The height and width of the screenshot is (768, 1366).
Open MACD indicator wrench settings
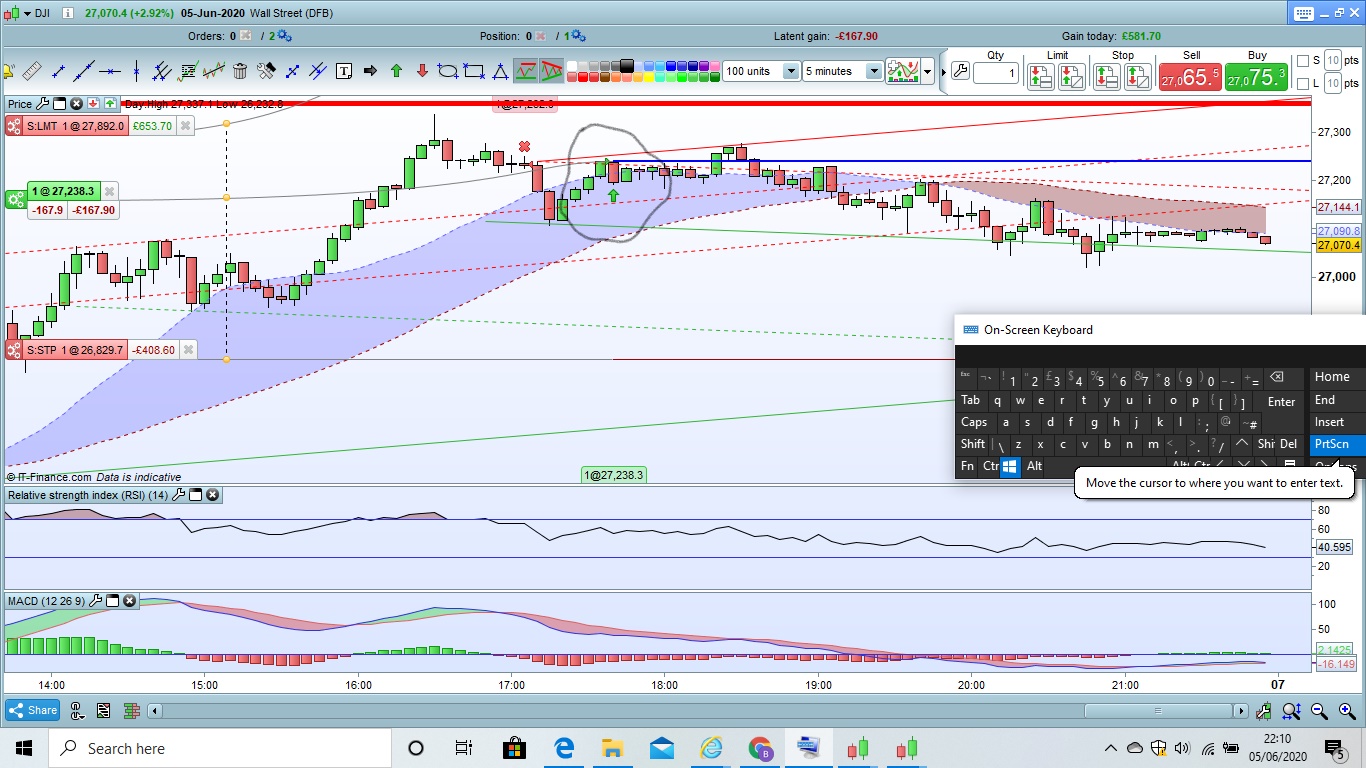(95, 601)
